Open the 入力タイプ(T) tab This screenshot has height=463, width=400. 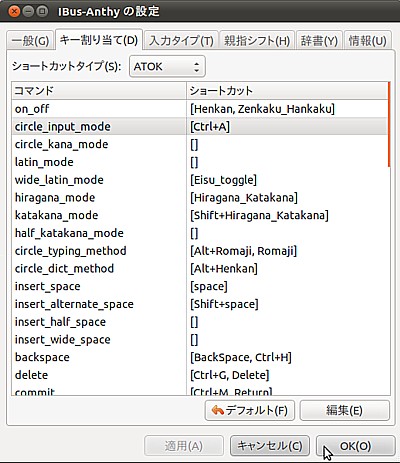[182, 41]
